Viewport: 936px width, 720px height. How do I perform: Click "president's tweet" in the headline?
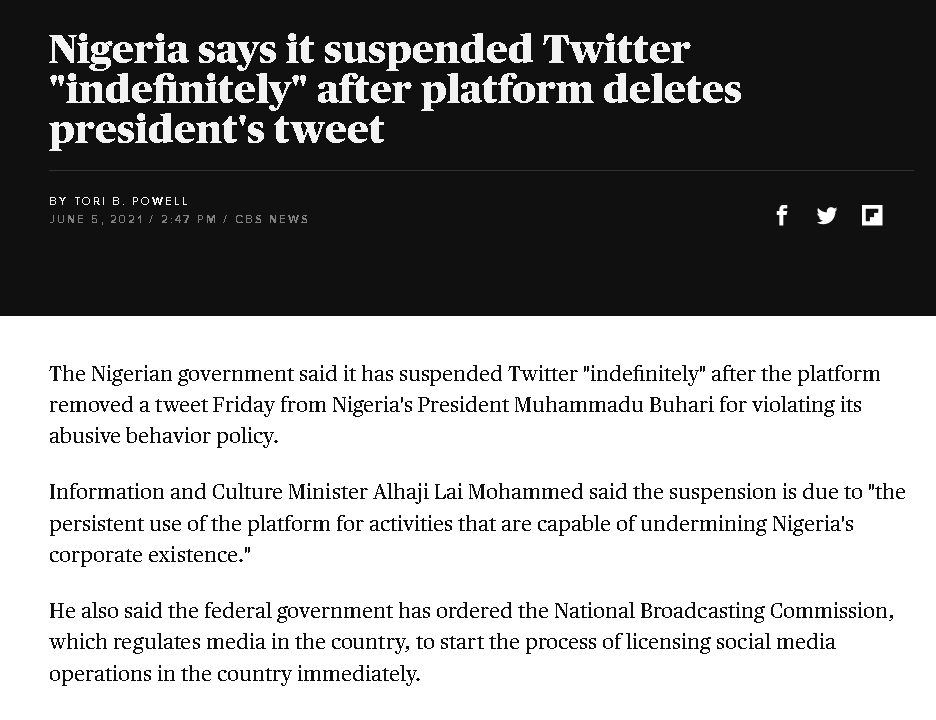point(217,130)
